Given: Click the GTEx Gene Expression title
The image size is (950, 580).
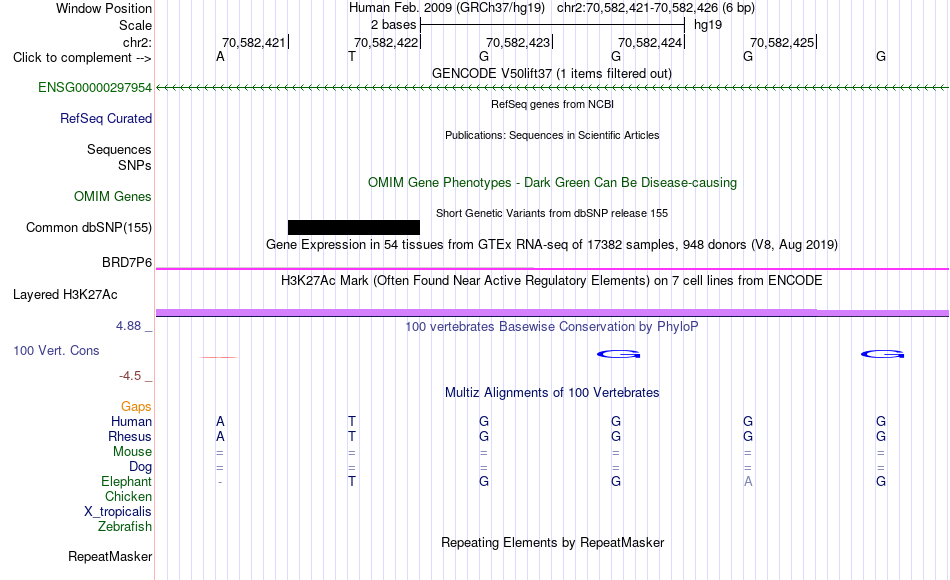Looking at the screenshot, I should tap(552, 244).
